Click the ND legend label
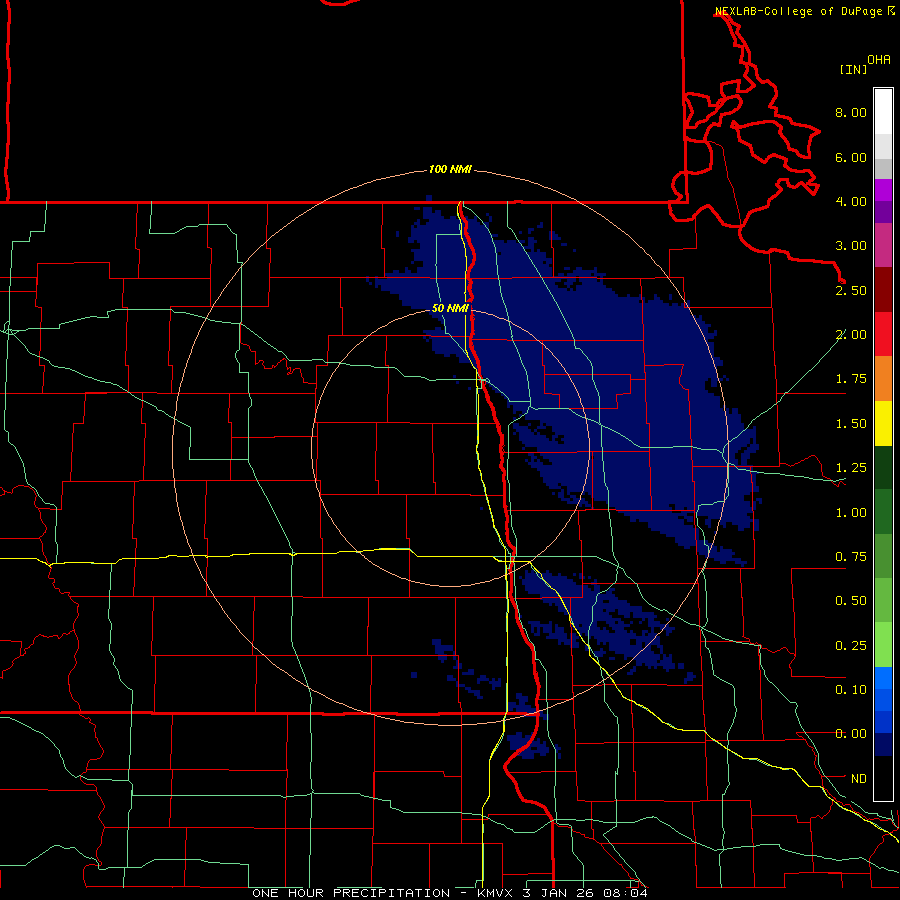This screenshot has width=900, height=900. tap(859, 779)
